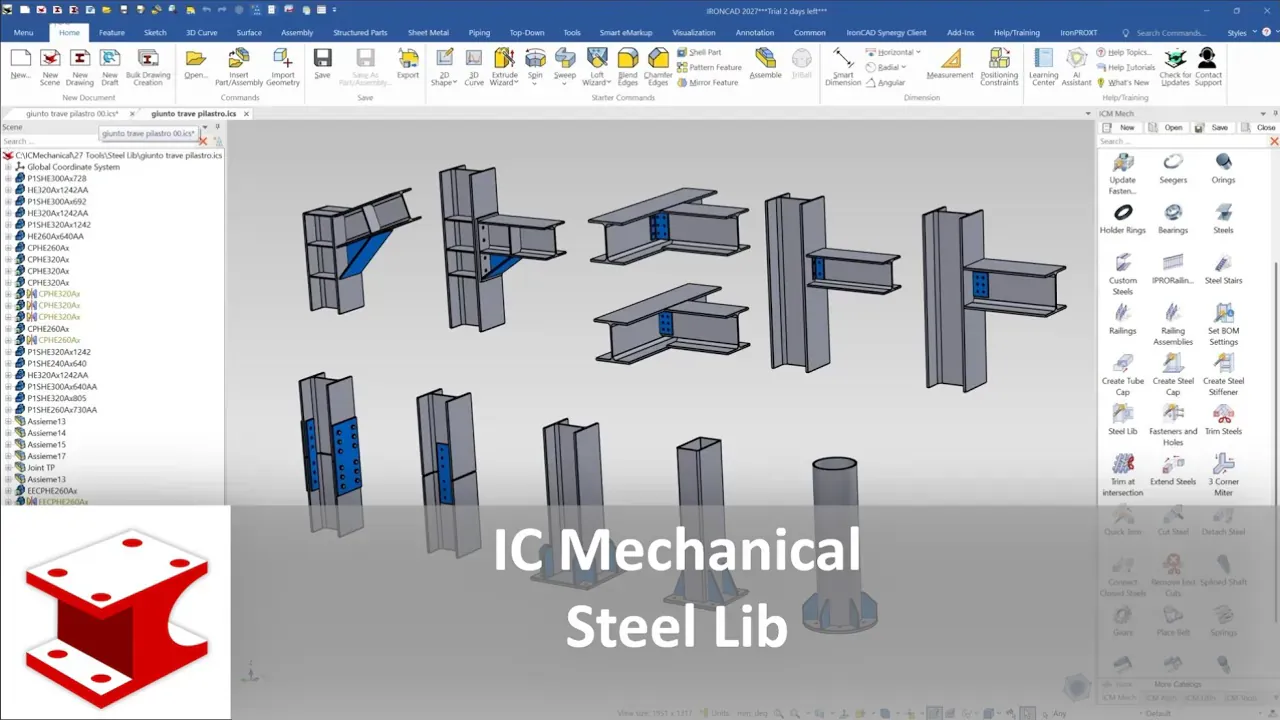Select the 3 Corner Miter tool

[1223, 476]
